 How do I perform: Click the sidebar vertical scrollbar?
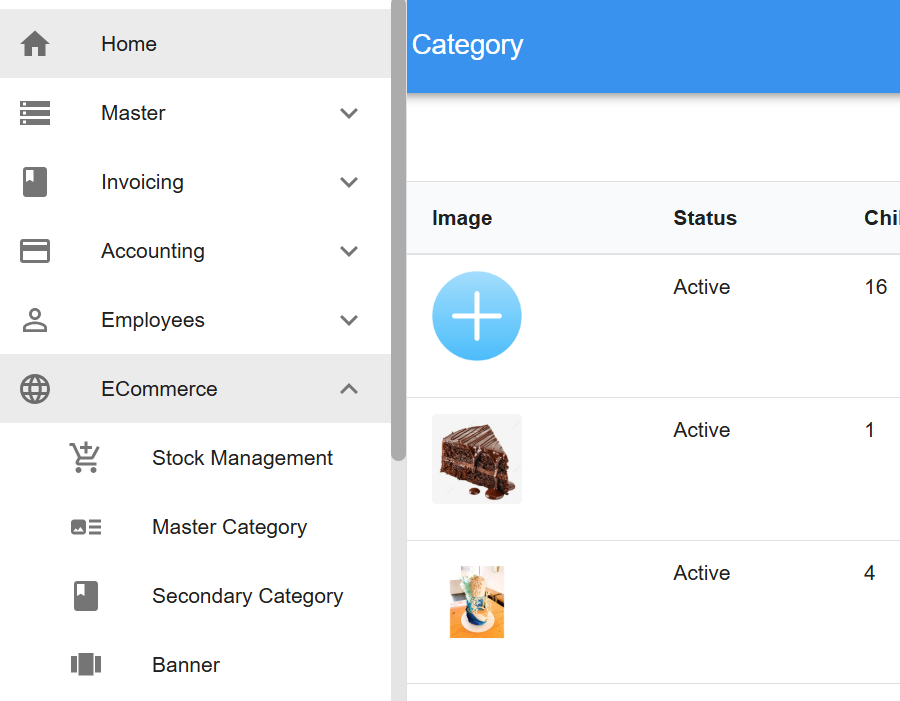[398, 230]
